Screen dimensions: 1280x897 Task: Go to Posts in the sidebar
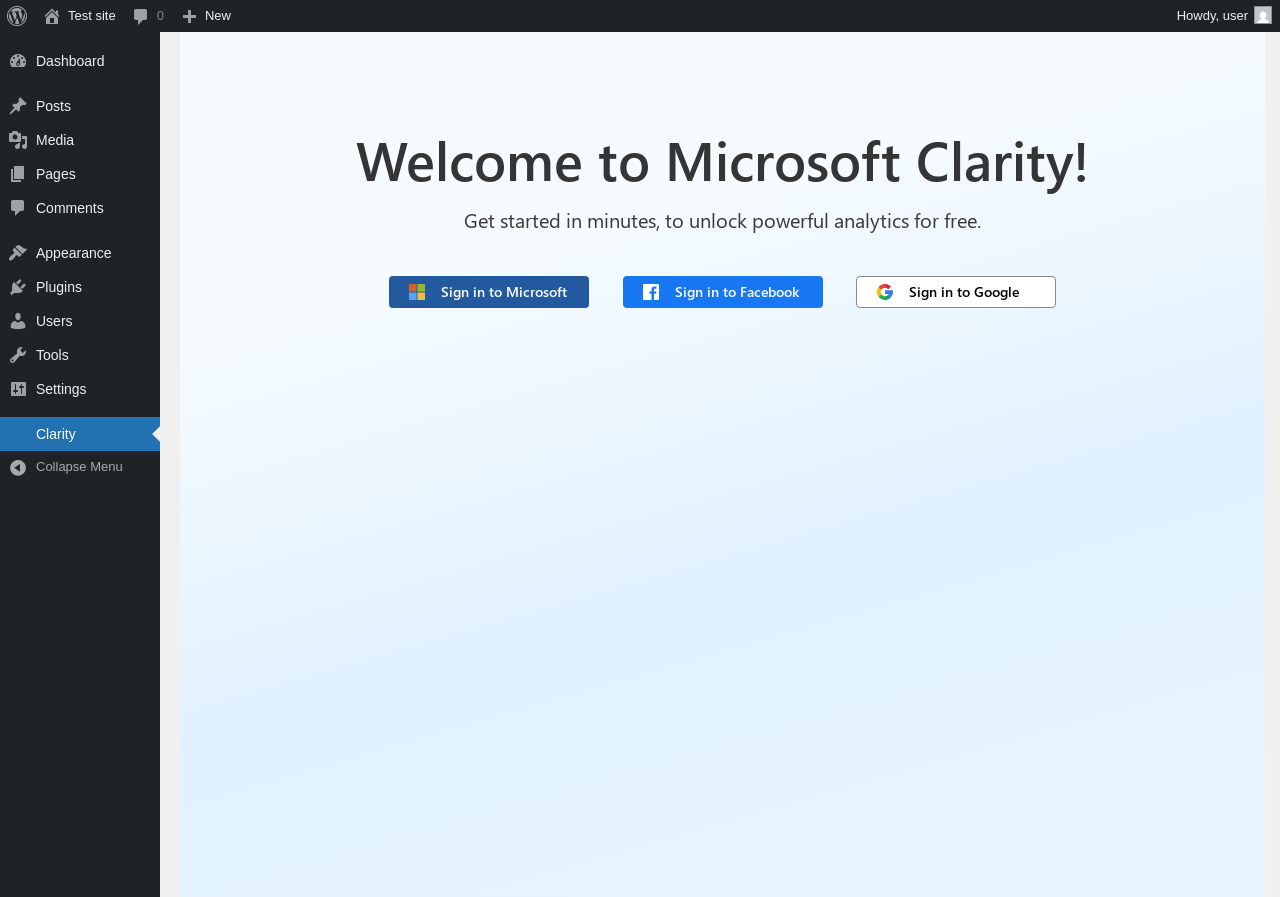[80, 106]
